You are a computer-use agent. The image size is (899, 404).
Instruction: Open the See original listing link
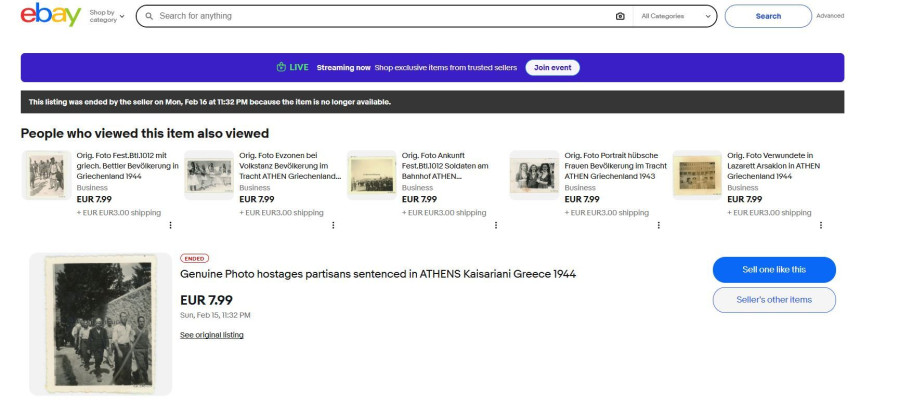click(x=211, y=335)
